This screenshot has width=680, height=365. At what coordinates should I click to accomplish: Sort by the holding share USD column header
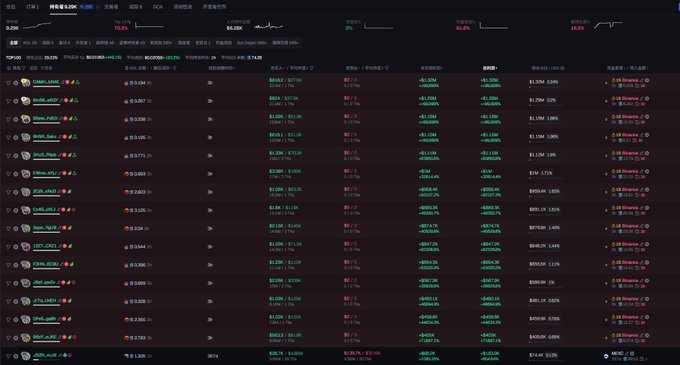point(548,68)
